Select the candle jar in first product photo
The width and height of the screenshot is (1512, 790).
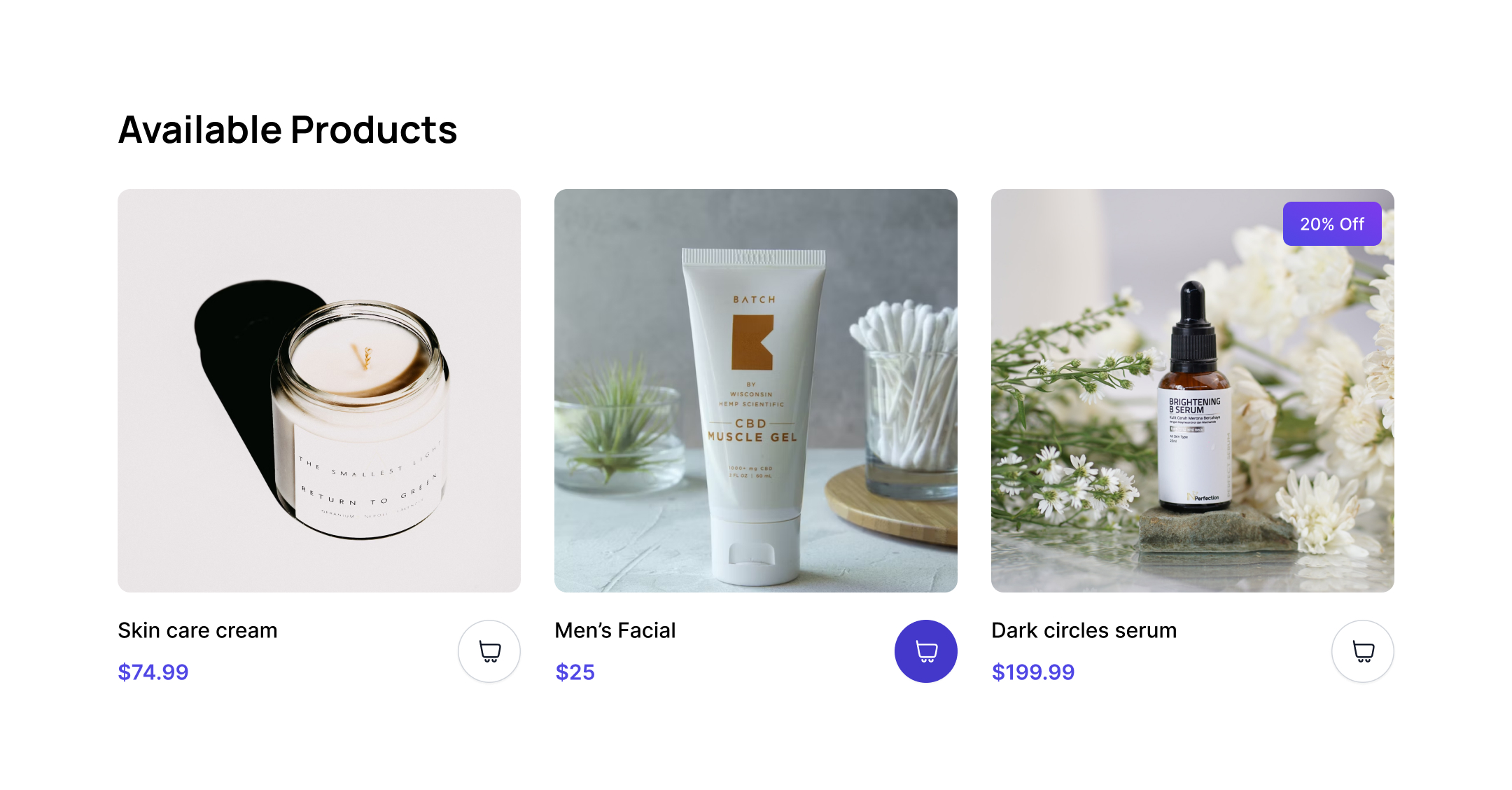(x=360, y=419)
